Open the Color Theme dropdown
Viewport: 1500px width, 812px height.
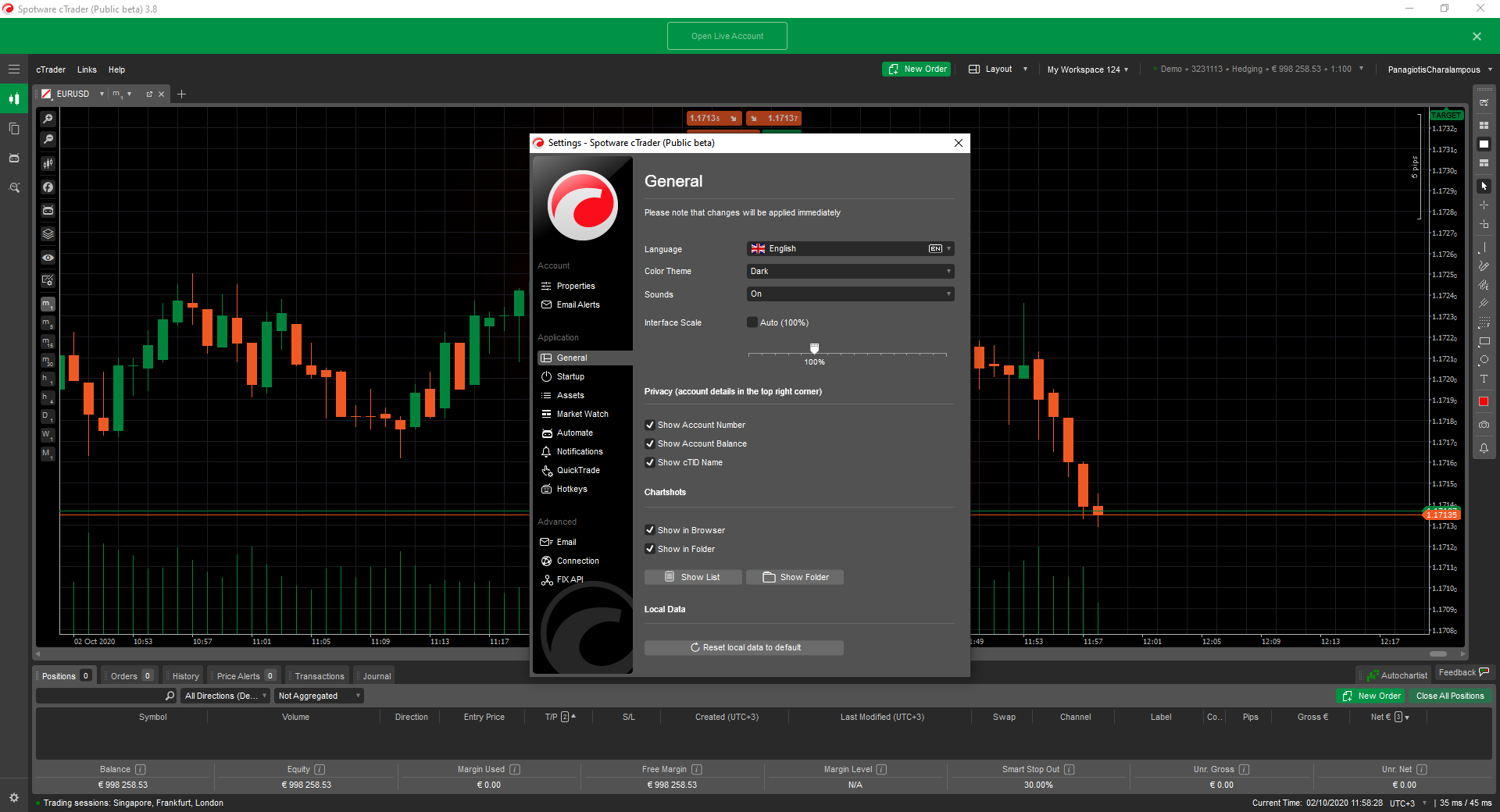[850, 272]
